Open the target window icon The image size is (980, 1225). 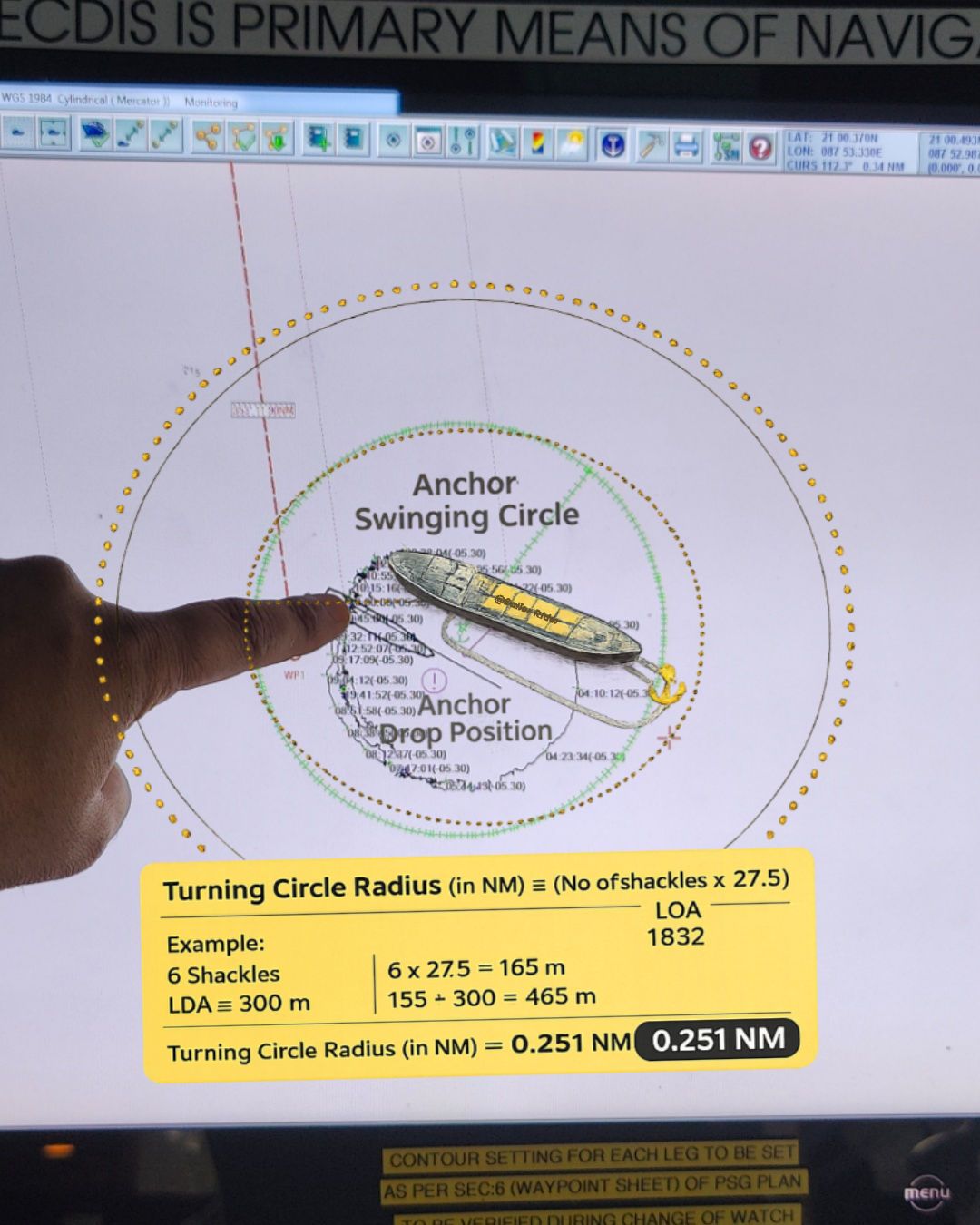[427, 141]
